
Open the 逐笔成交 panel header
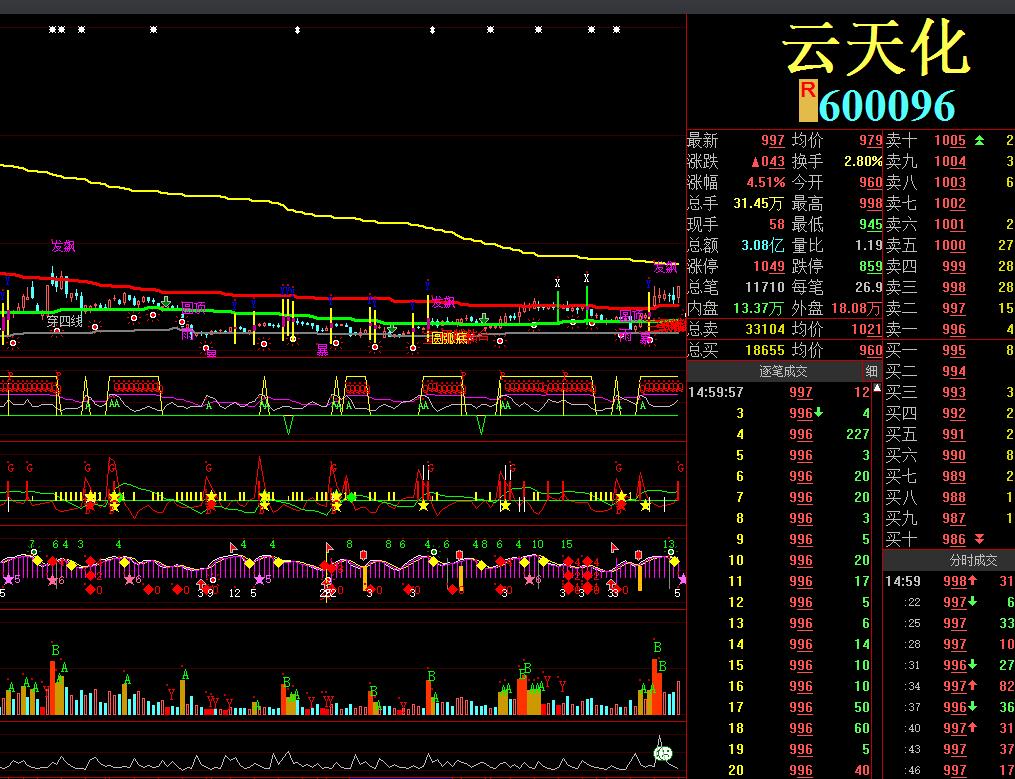pos(783,371)
